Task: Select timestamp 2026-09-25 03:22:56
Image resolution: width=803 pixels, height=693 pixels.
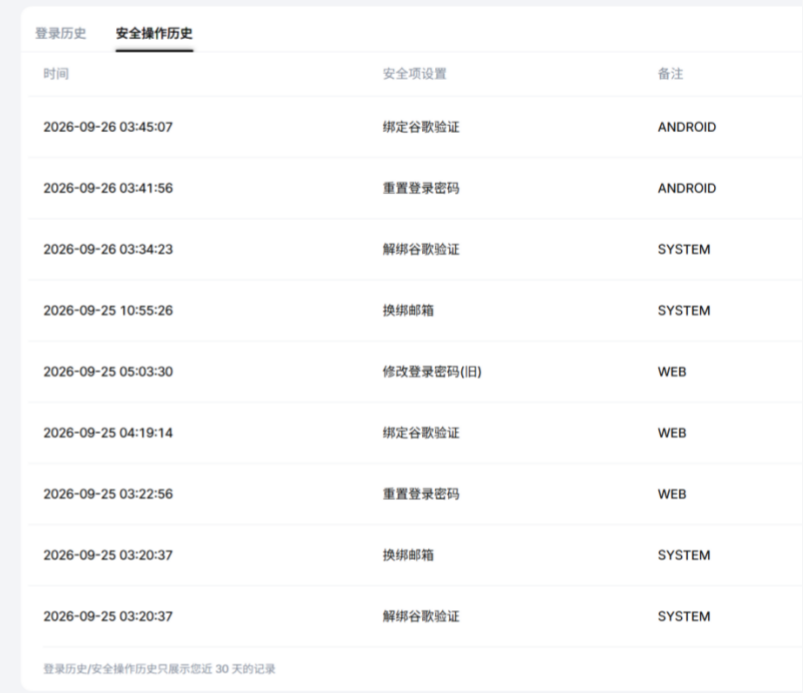Action: pyautogui.click(x=108, y=494)
